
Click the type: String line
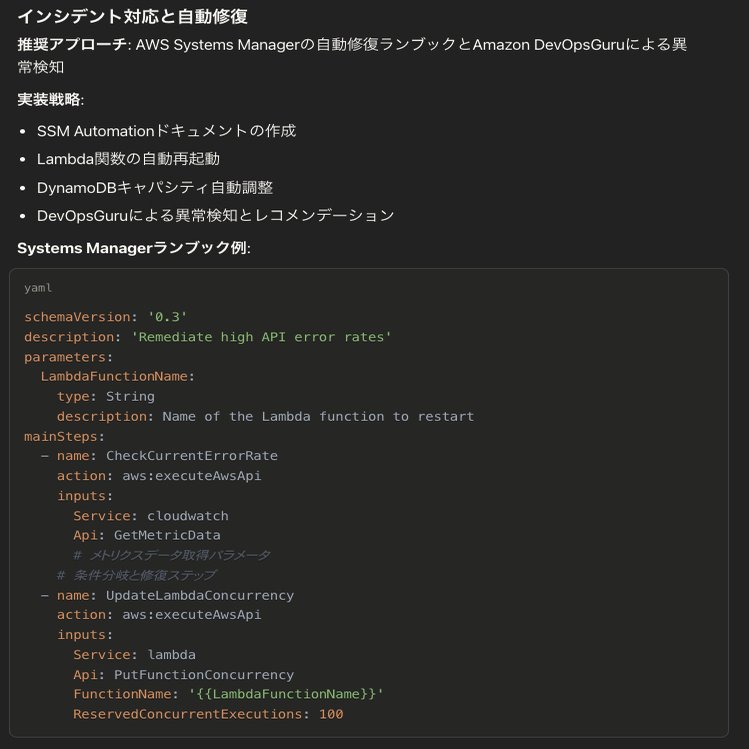pos(106,396)
